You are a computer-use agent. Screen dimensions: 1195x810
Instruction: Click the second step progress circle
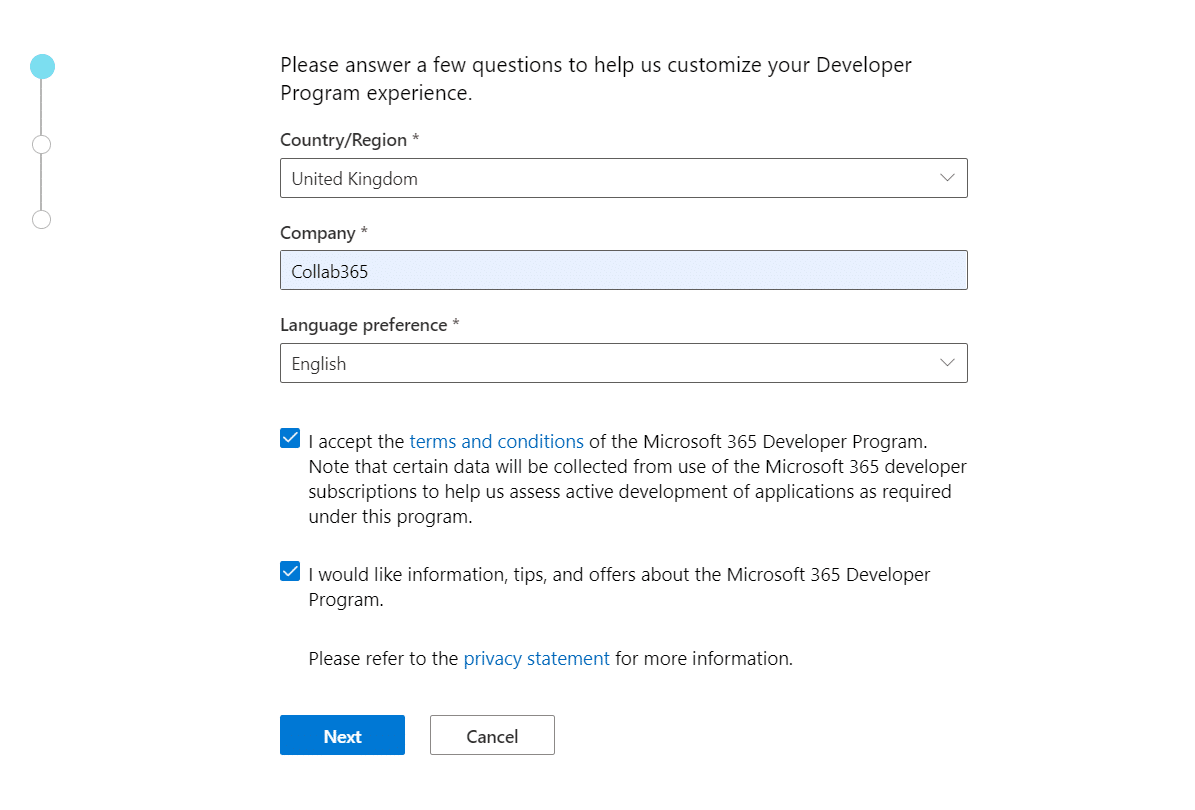(x=42, y=145)
